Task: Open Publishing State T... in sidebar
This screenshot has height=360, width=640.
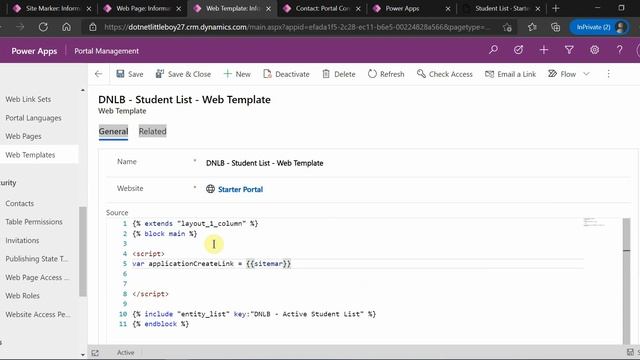Action: 37,259
